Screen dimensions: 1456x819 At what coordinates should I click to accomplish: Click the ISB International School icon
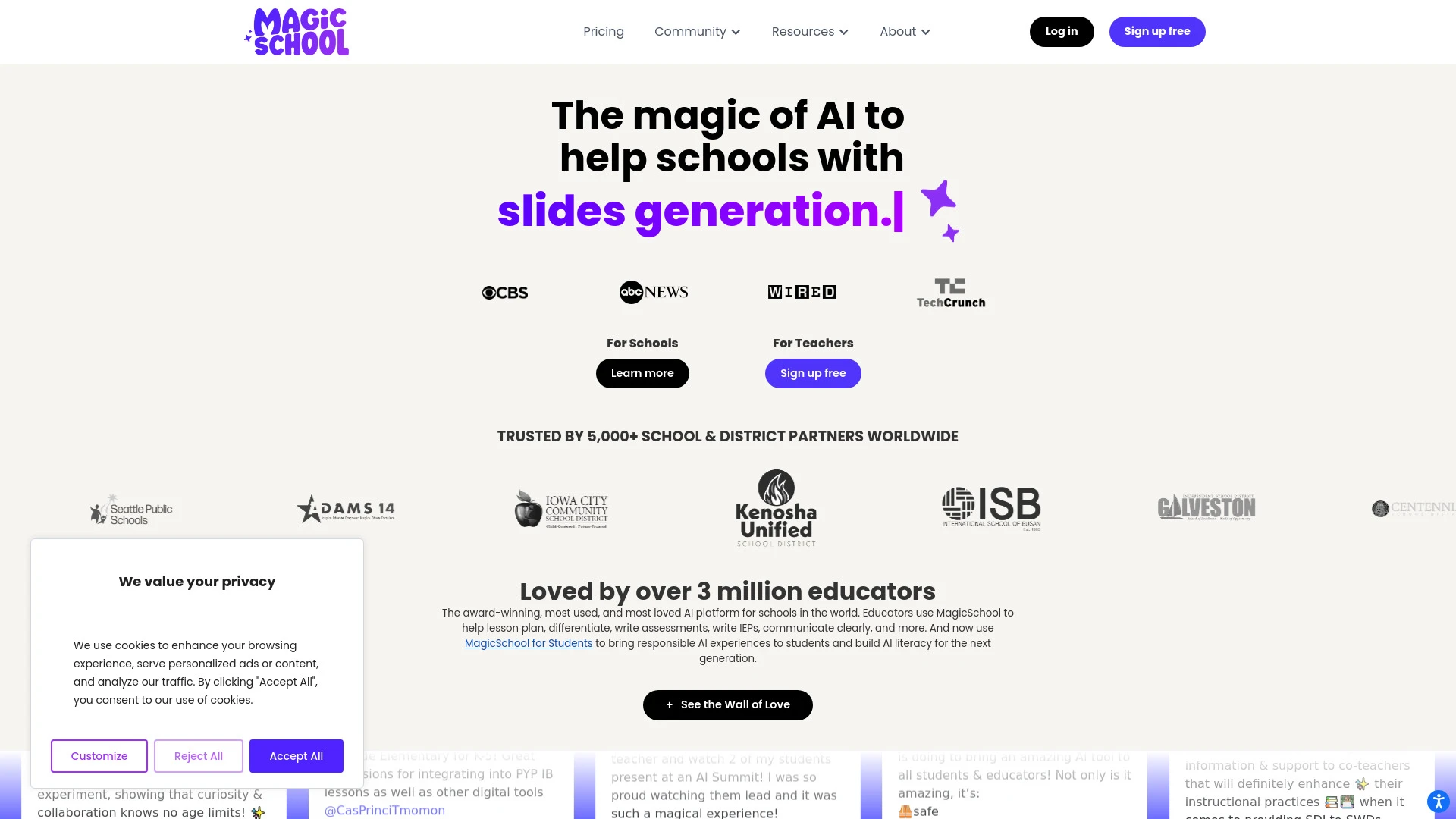click(991, 508)
